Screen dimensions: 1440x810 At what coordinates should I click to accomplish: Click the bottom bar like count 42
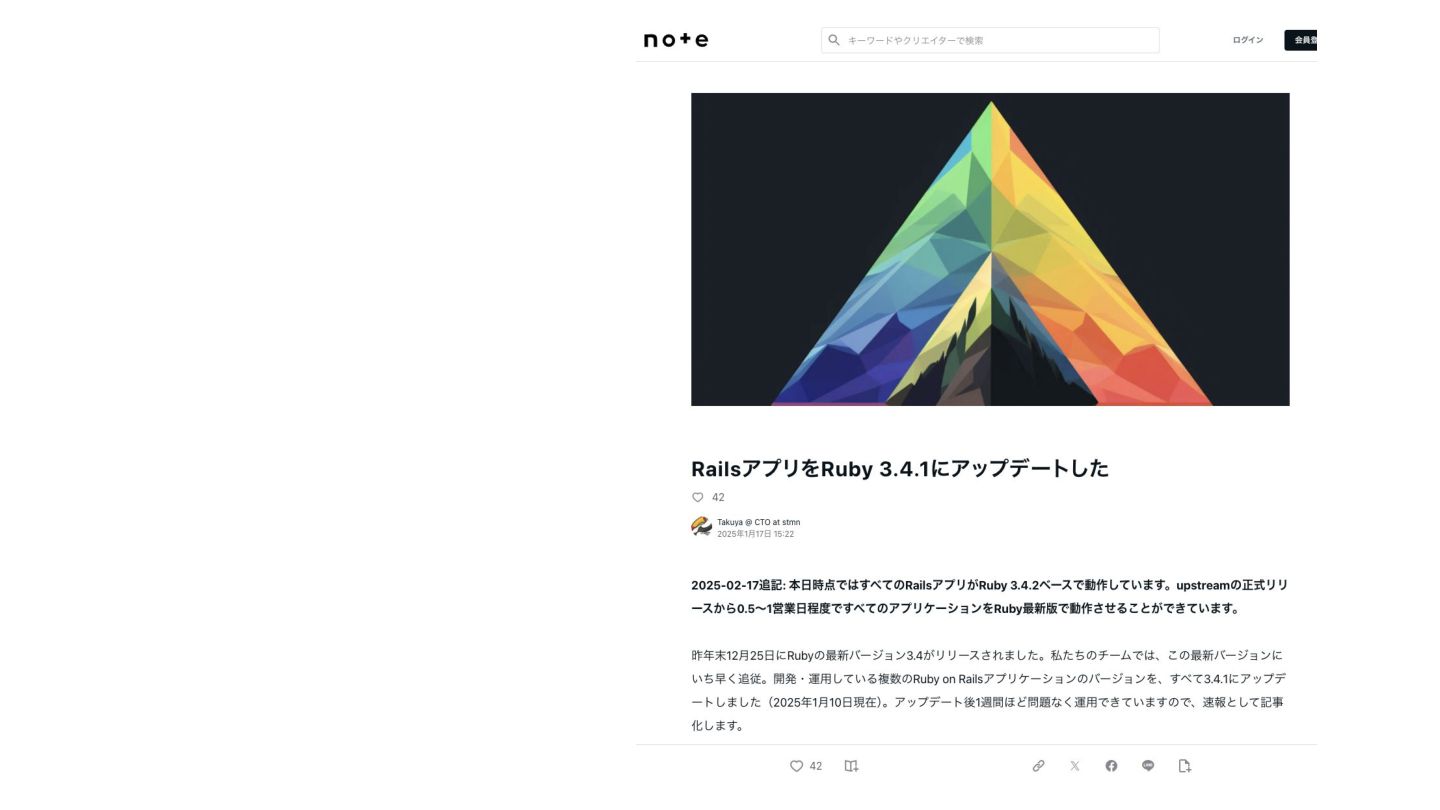(816, 766)
